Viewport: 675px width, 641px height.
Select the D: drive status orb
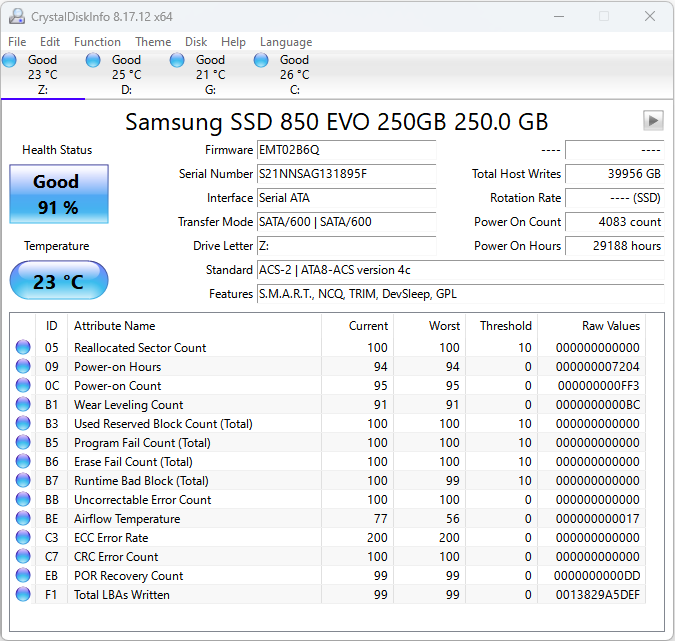94,61
